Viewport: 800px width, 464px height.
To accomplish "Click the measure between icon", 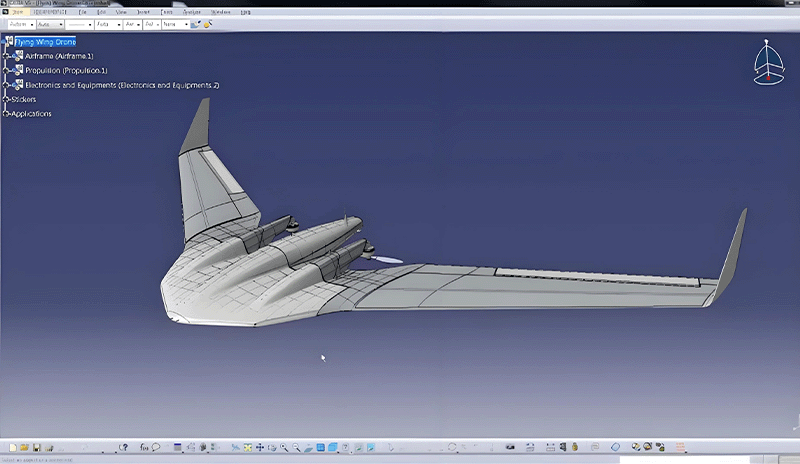I will coord(551,447).
